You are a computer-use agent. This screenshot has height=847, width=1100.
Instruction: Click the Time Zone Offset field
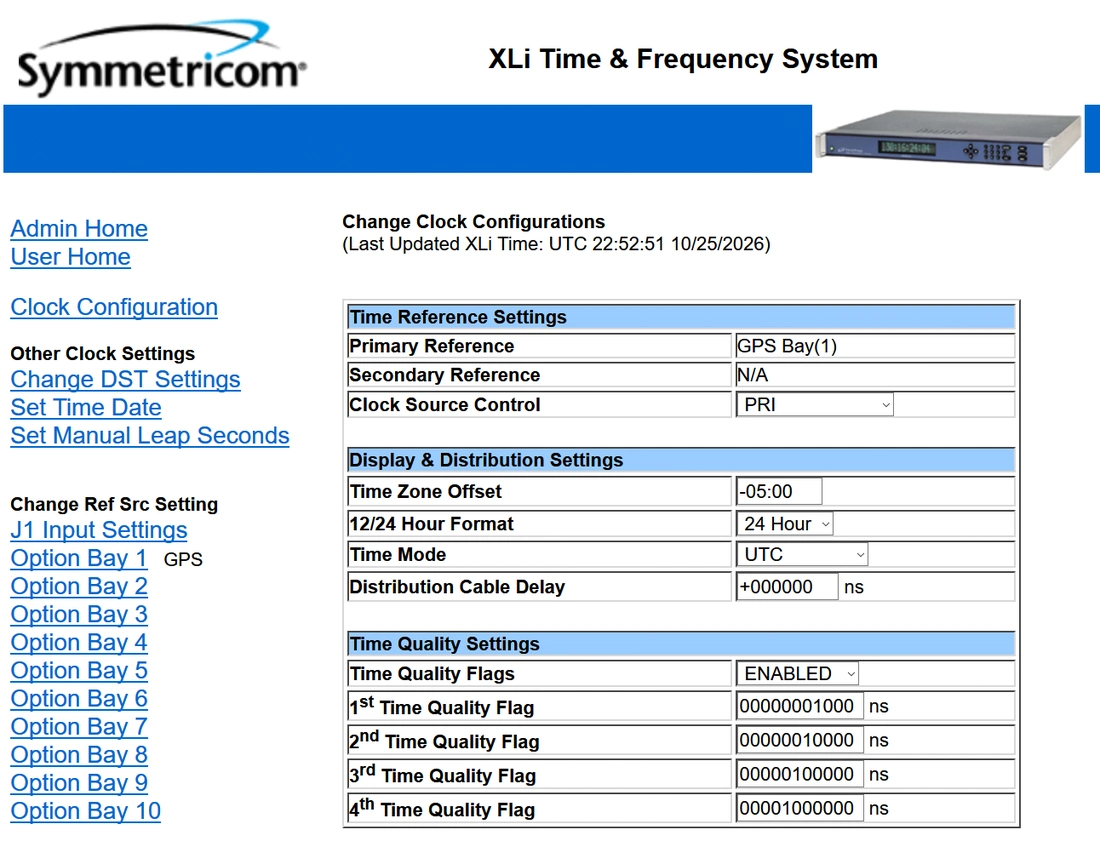point(779,491)
